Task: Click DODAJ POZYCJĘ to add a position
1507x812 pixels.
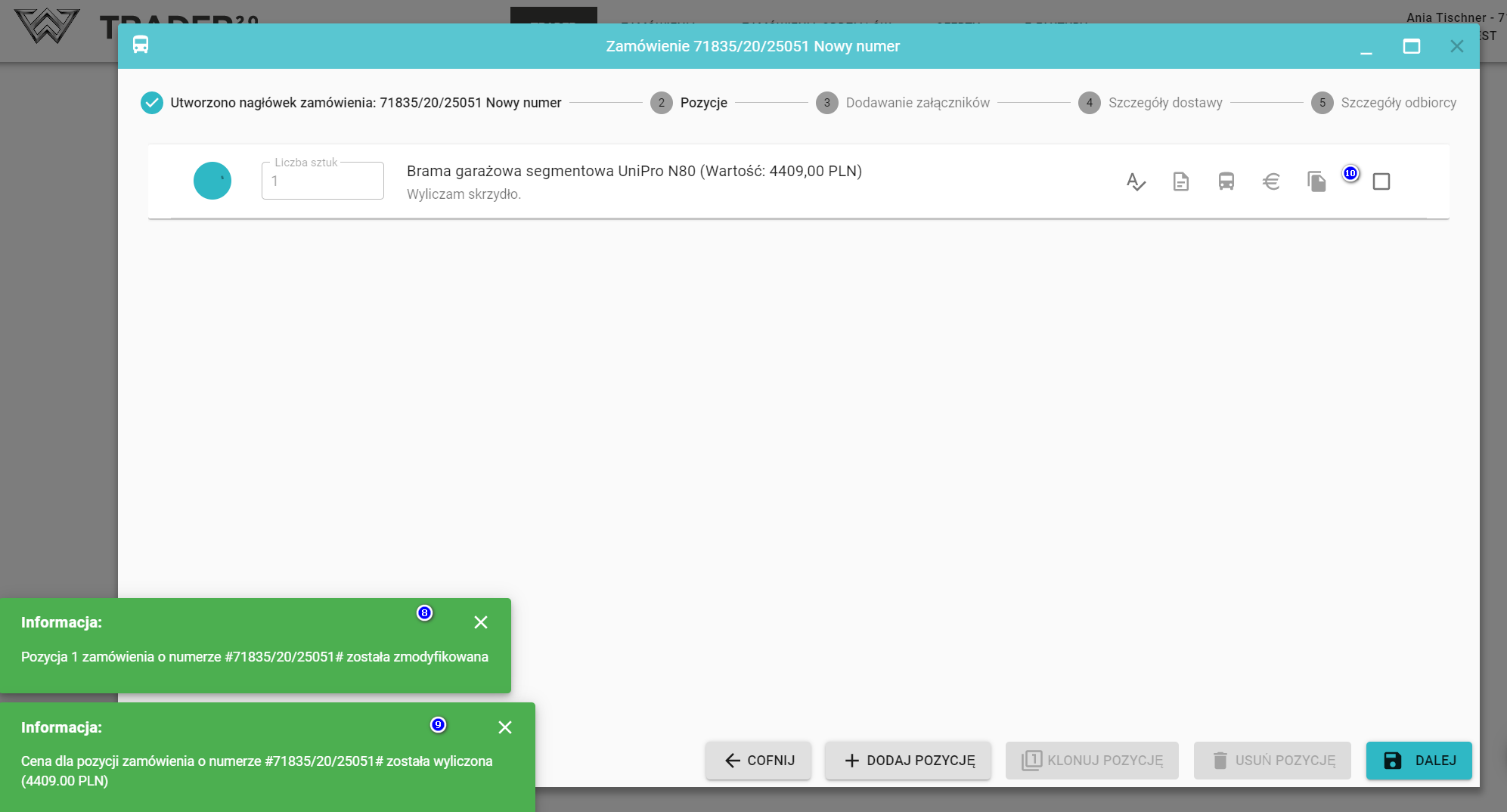Action: (908, 761)
